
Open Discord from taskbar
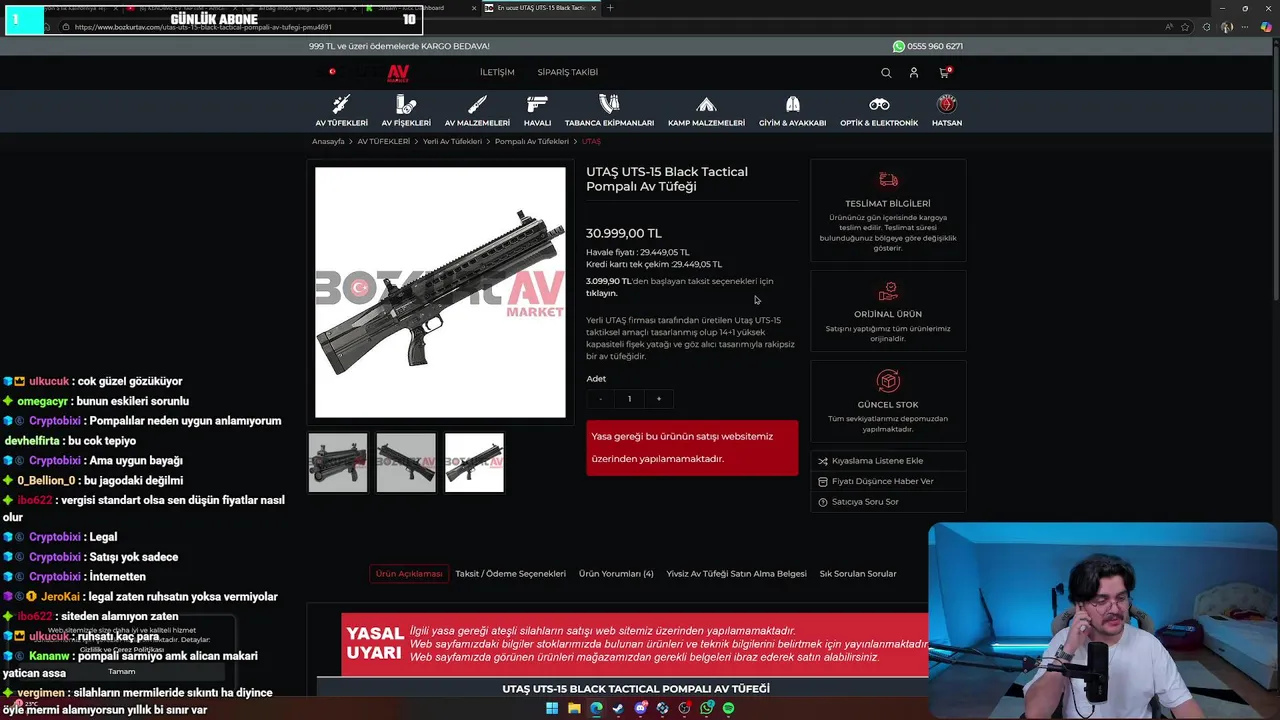(x=640, y=708)
